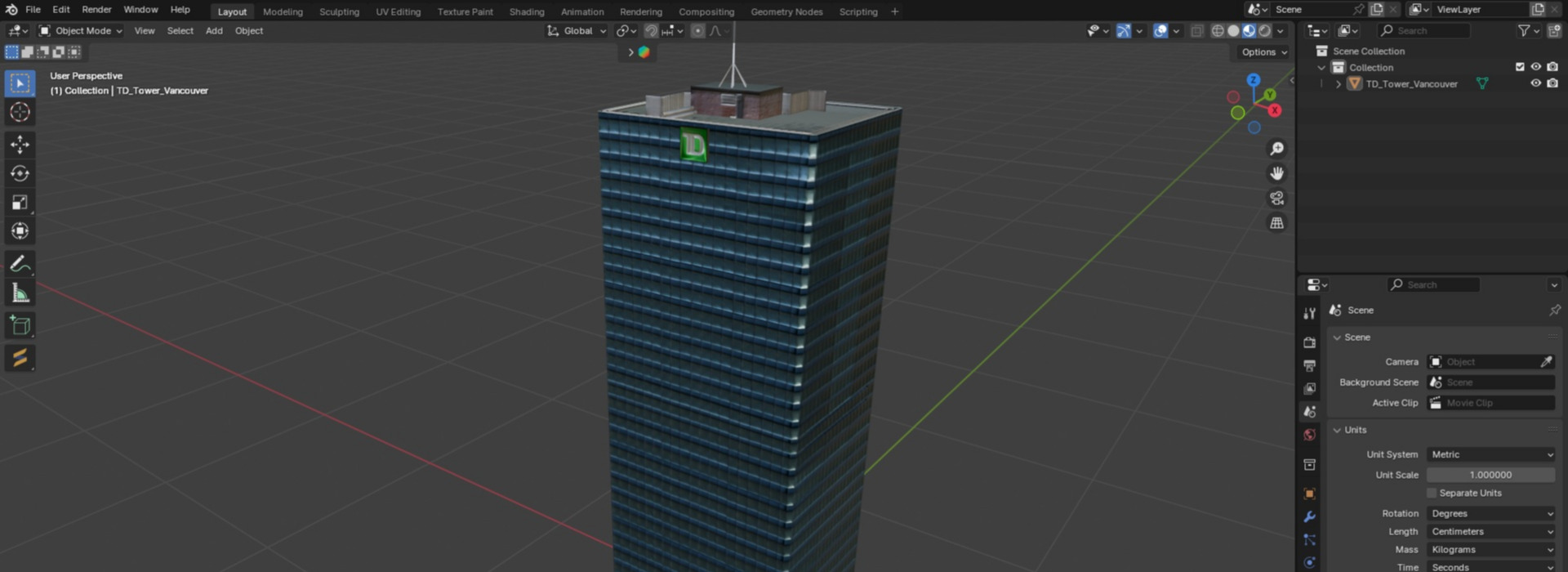Switch to the Geometry Nodes workspace tab
The height and width of the screenshot is (572, 1568).
pos(787,11)
